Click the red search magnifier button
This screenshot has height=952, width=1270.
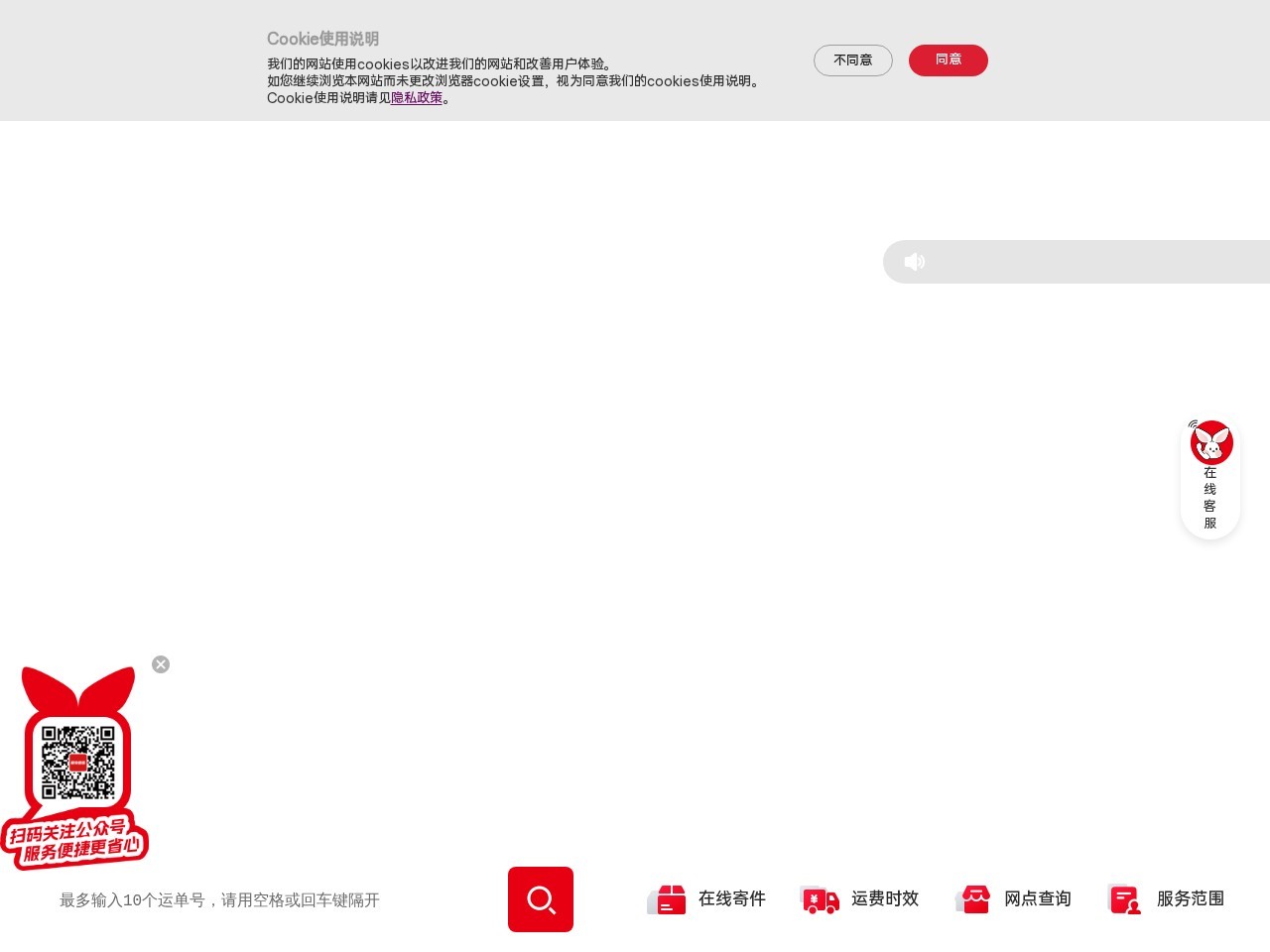(541, 899)
